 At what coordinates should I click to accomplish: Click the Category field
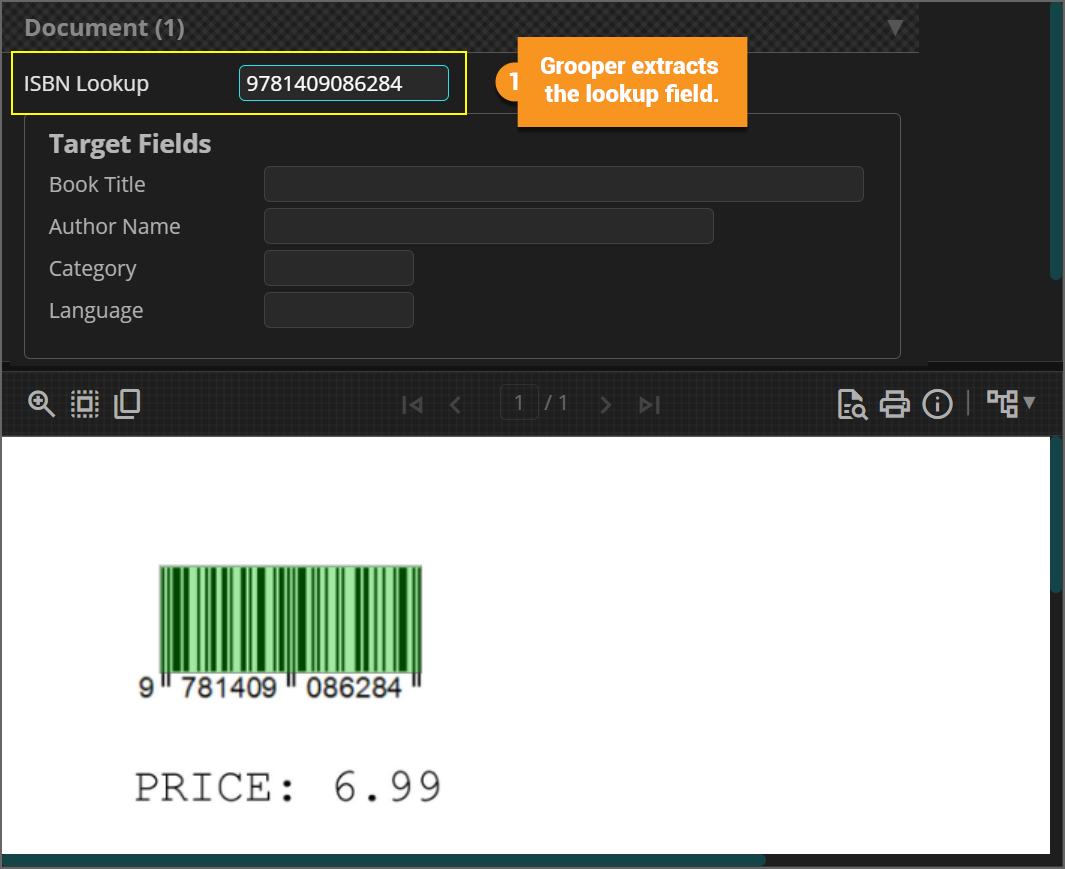[339, 268]
